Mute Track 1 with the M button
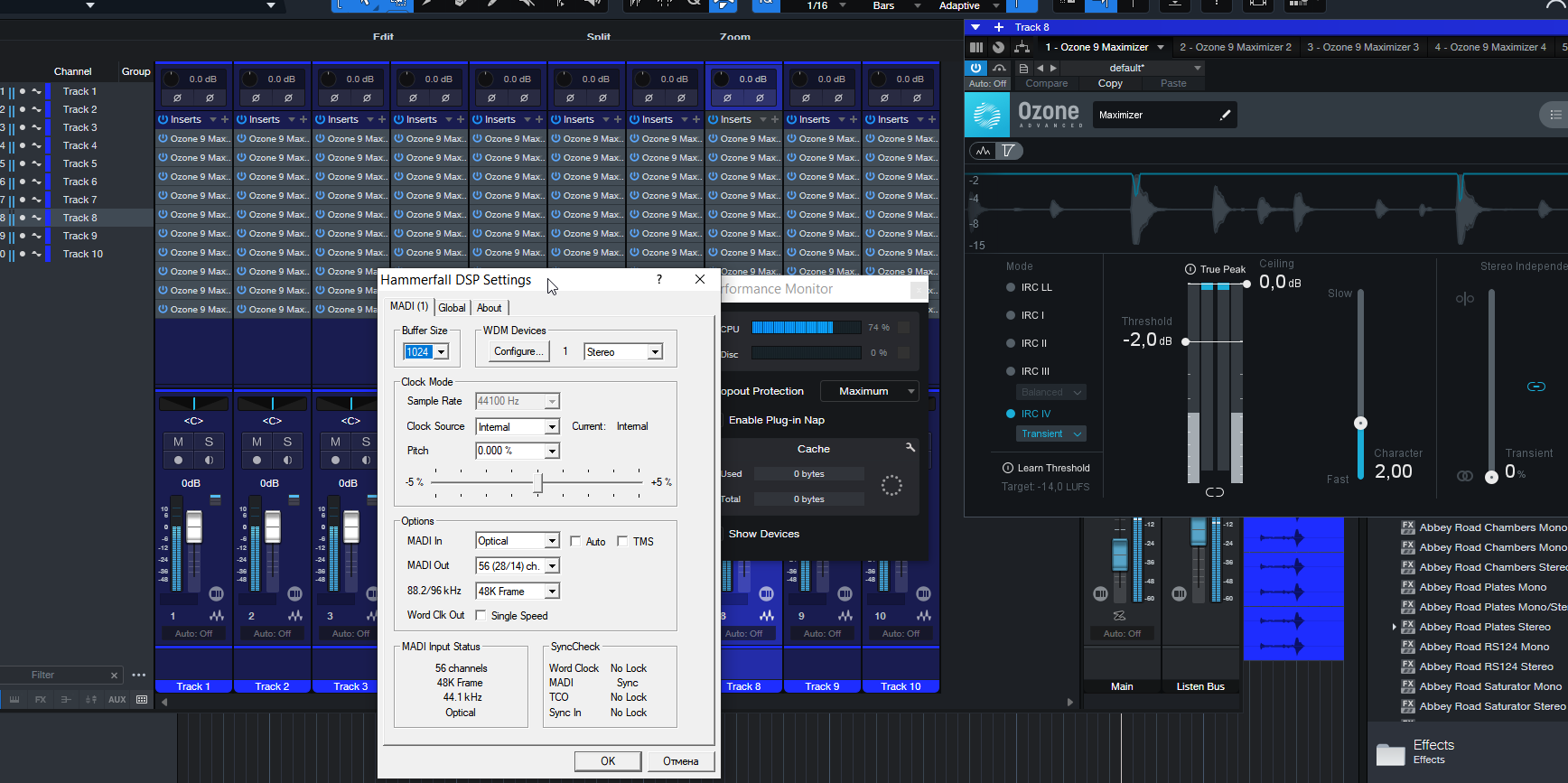This screenshot has height=783, width=1568. (x=178, y=442)
